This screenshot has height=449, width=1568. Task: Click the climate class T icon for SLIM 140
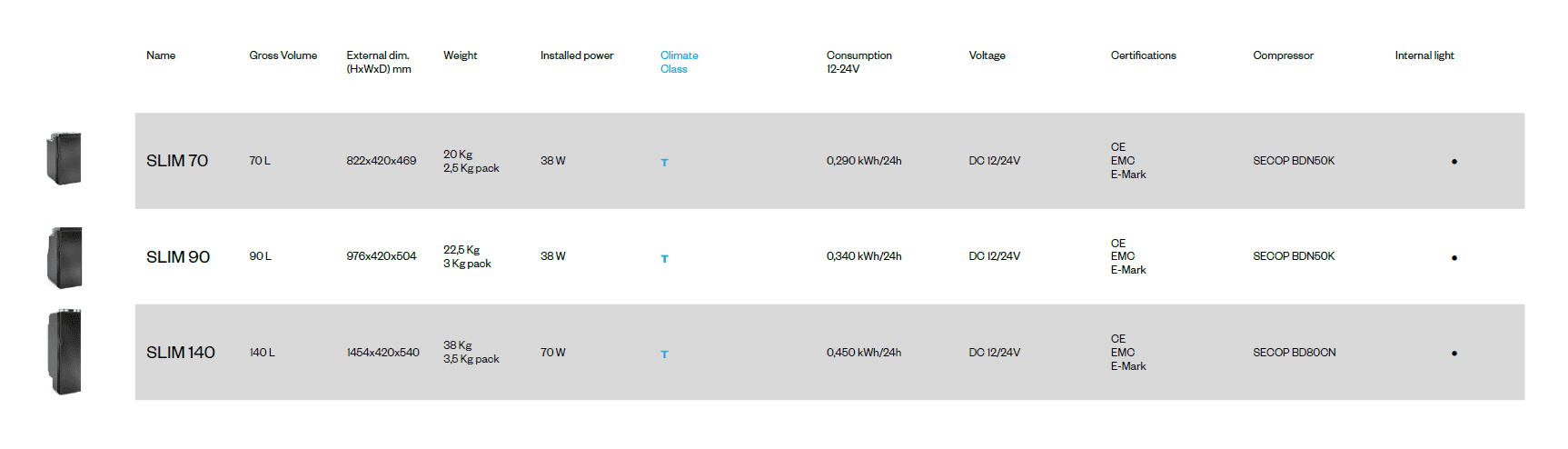click(x=664, y=354)
